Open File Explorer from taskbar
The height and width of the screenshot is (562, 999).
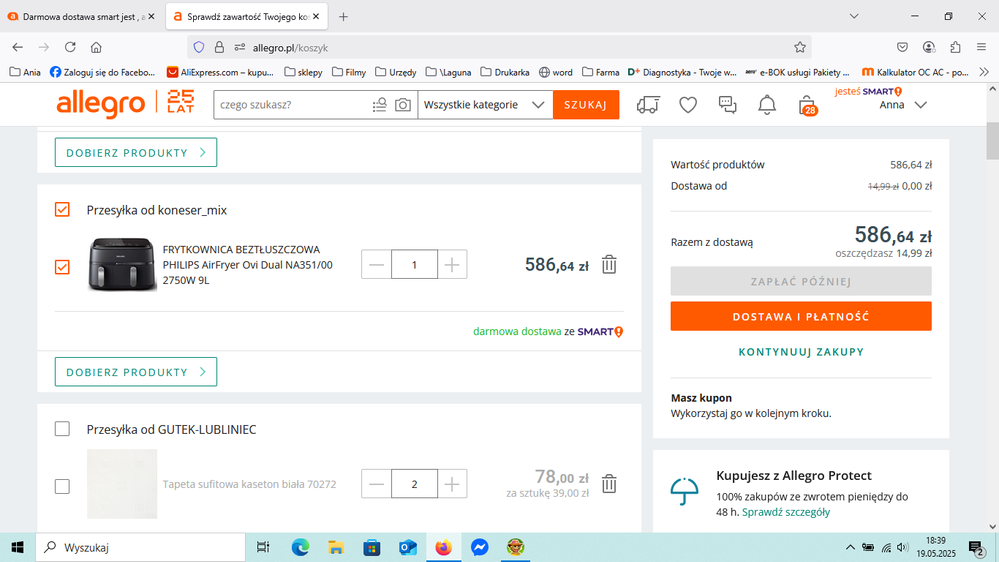[x=336, y=547]
